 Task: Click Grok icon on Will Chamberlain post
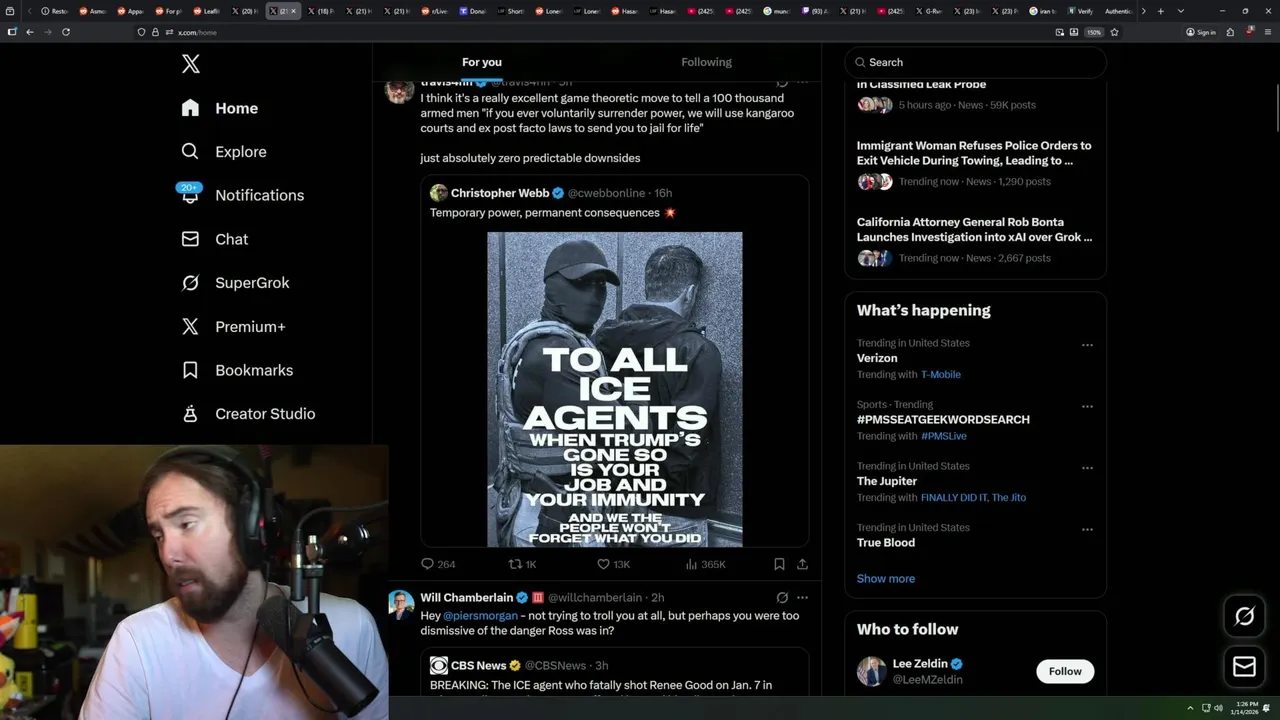coord(782,598)
